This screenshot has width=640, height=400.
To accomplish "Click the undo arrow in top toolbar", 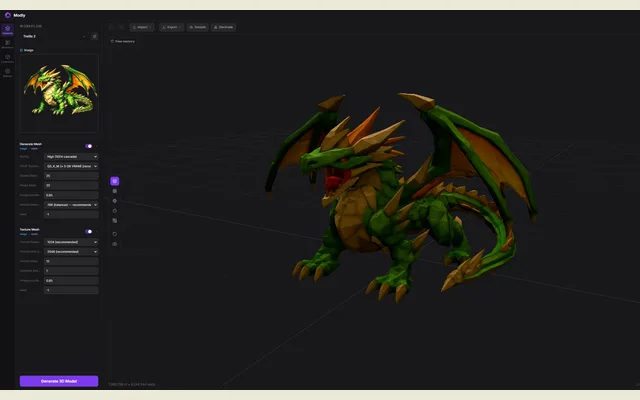I will point(111,27).
